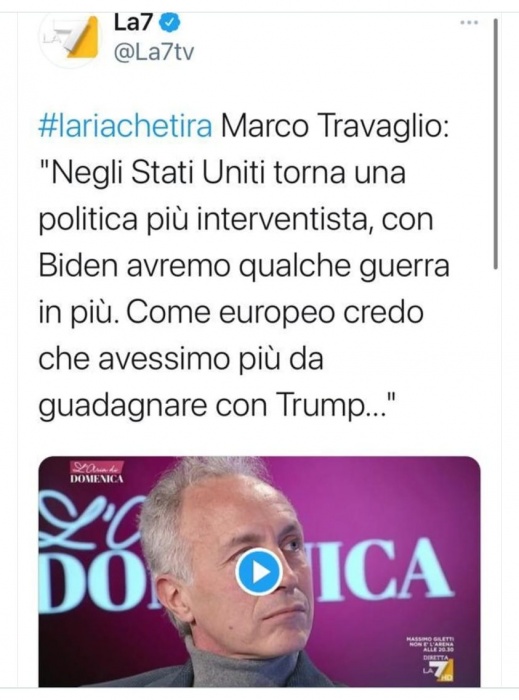Image resolution: width=519 pixels, height=700 pixels.
Task: Play the Marco Travaglio video
Action: click(258, 572)
